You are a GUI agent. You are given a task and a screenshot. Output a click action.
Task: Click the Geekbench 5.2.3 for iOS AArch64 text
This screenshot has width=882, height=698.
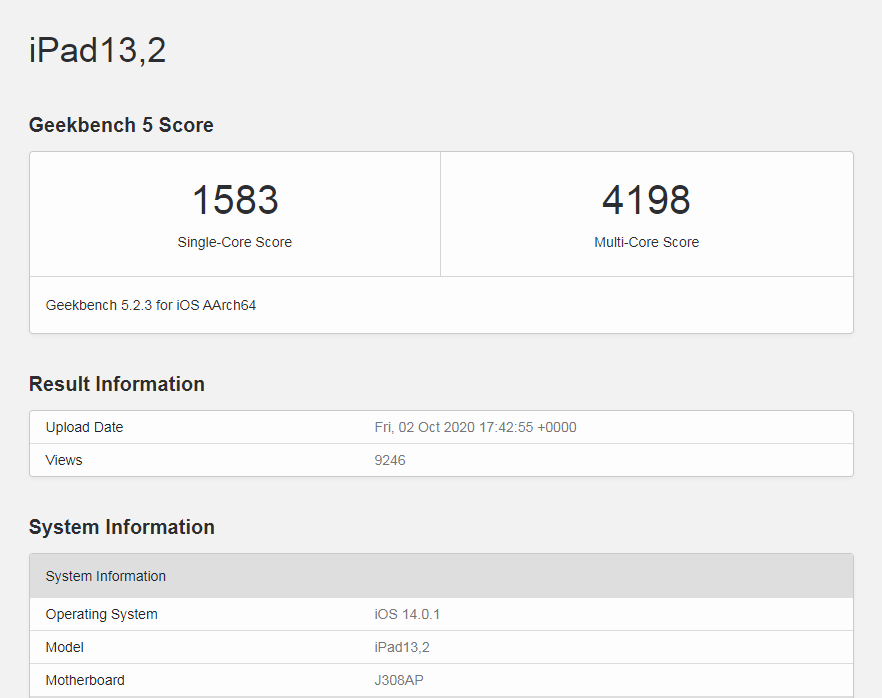point(151,305)
